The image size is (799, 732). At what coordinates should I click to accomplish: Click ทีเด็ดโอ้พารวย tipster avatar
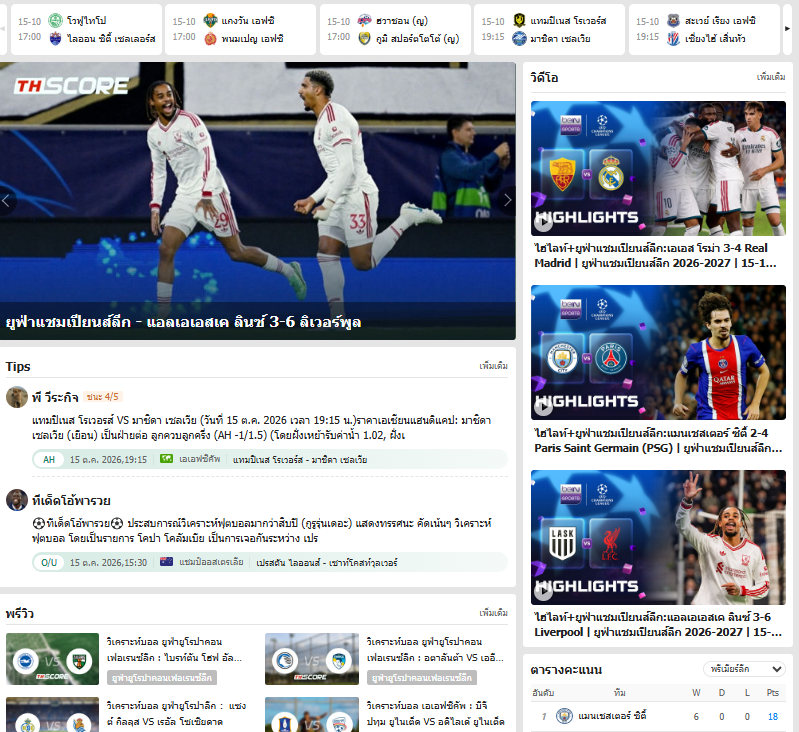(x=16, y=500)
